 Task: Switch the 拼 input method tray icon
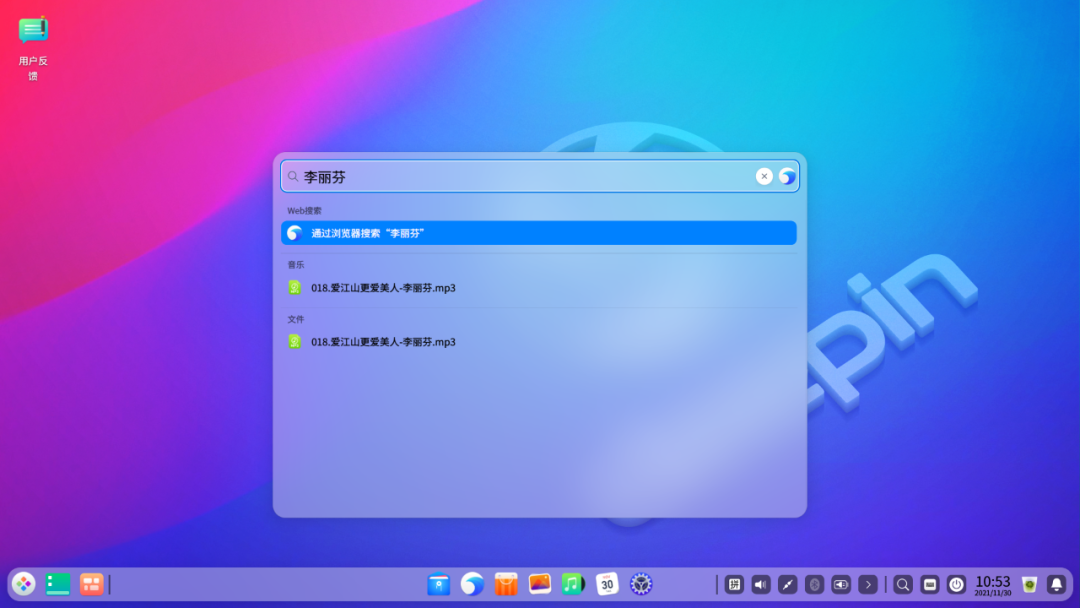click(734, 585)
